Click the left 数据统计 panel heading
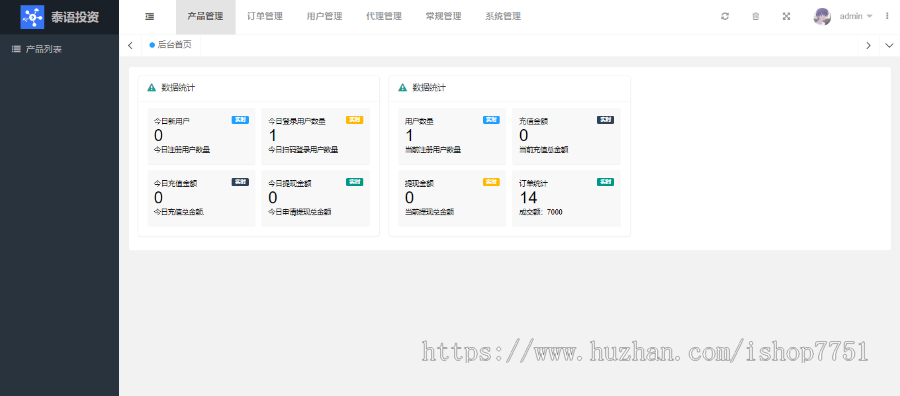900x396 pixels. tap(178, 88)
